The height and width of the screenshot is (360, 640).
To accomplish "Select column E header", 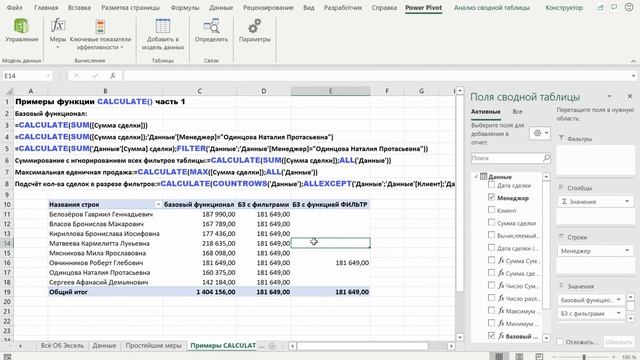I will (x=331, y=91).
